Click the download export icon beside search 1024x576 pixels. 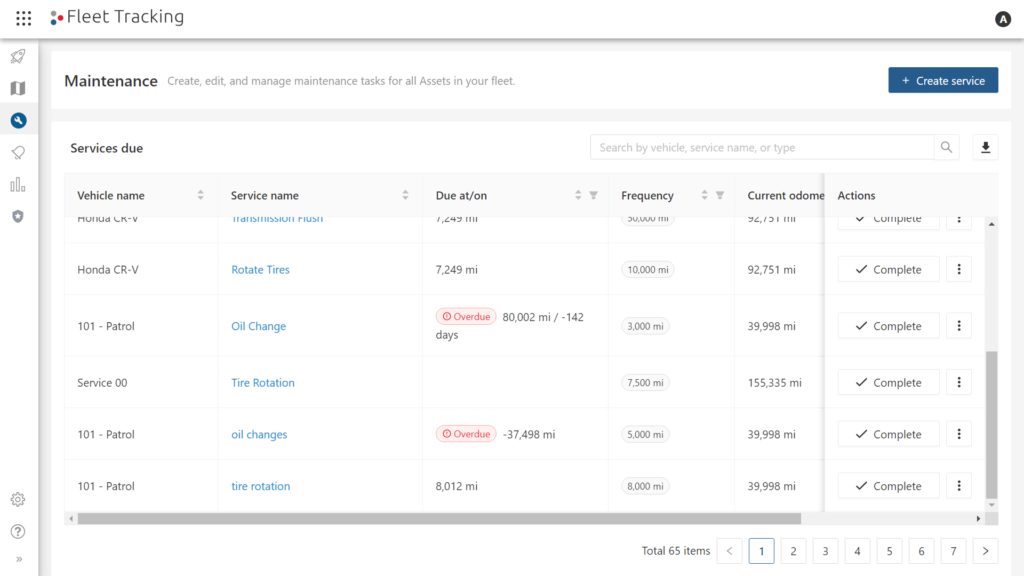pos(985,147)
